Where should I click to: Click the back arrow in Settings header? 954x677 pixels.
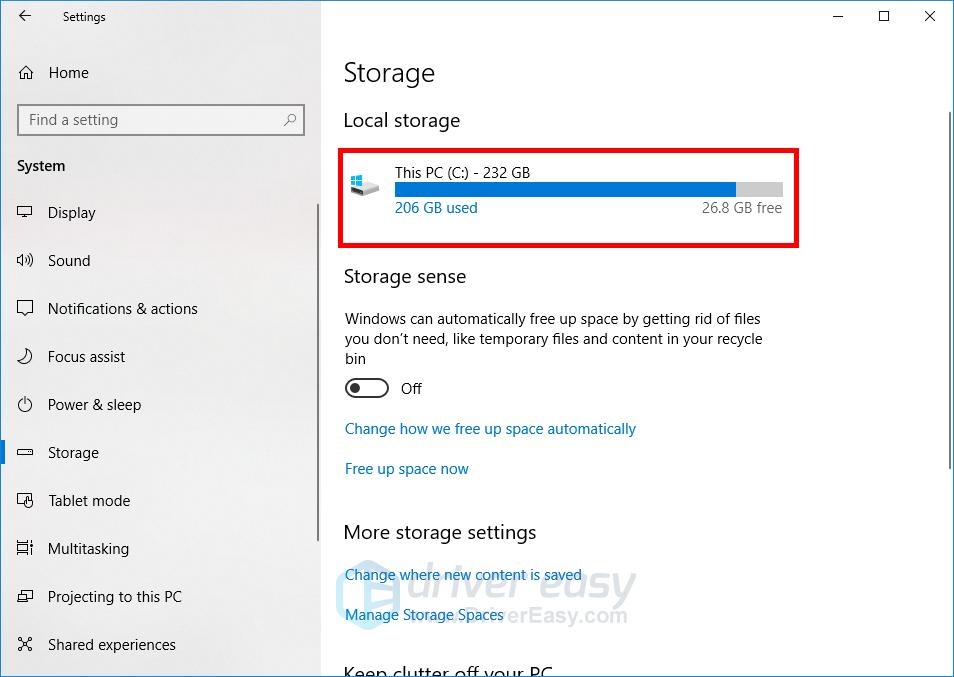coord(25,16)
